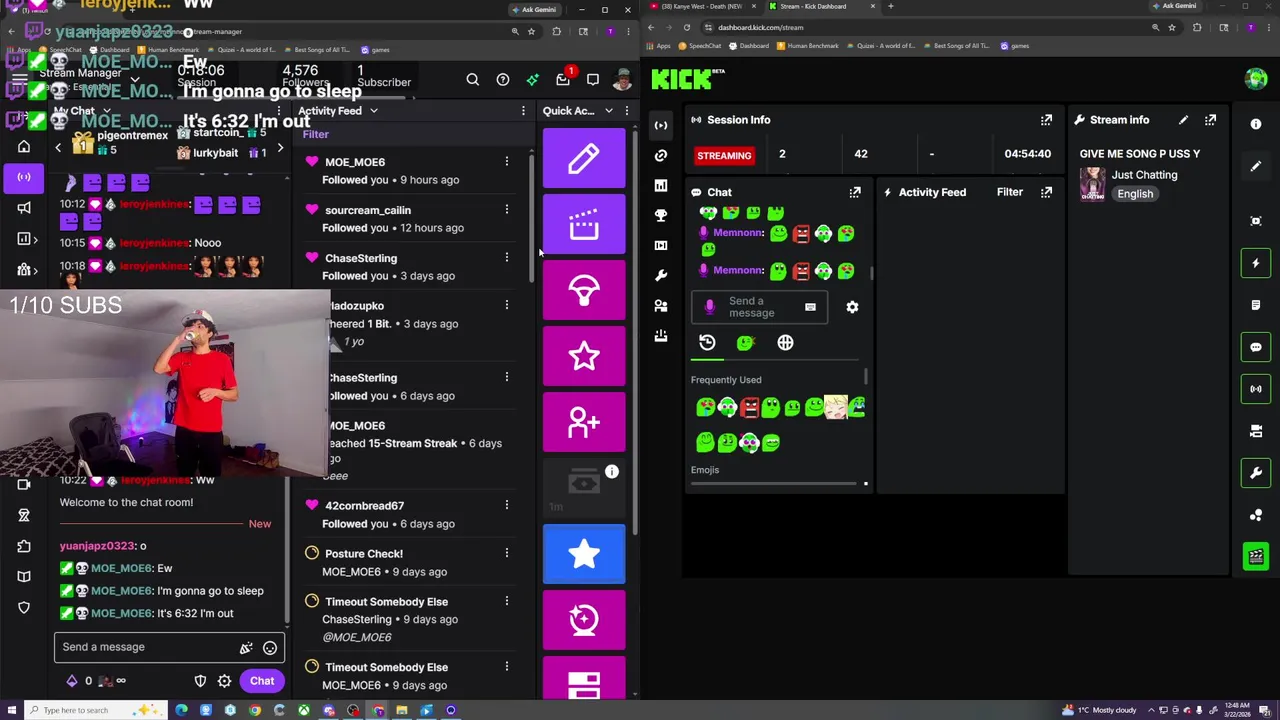This screenshot has width=1280, height=720.
Task: Open the extensions puzzle icon in Twitch sidebar
Action: tap(24, 546)
